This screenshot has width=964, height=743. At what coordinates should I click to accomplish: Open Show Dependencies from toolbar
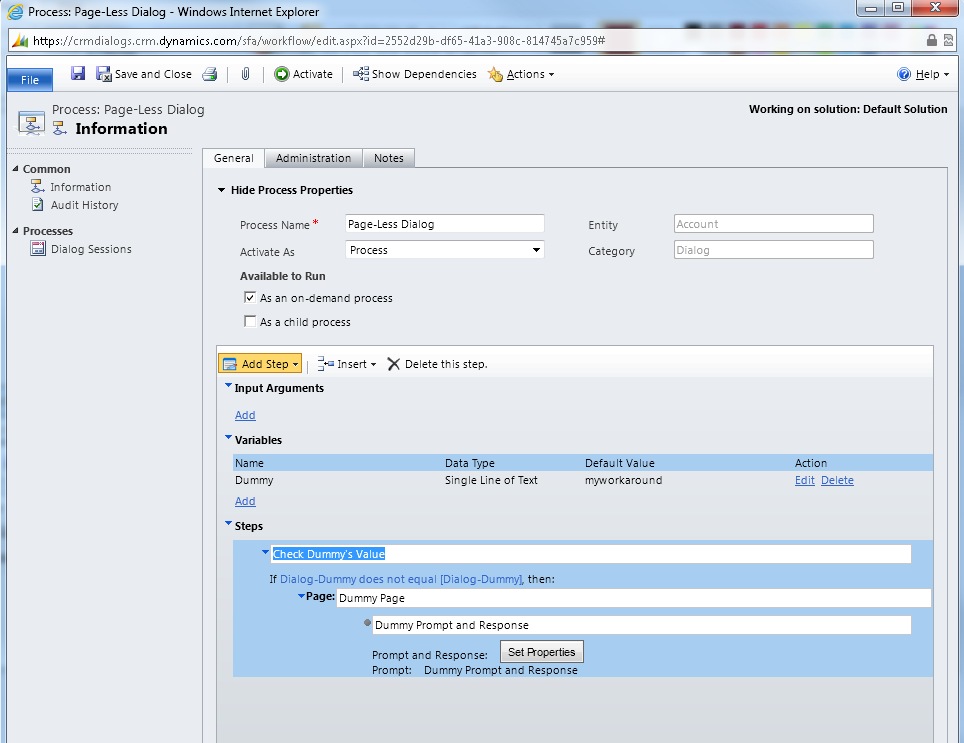[415, 74]
